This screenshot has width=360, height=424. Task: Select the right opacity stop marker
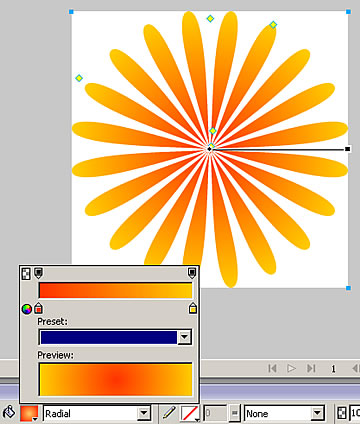192,273
